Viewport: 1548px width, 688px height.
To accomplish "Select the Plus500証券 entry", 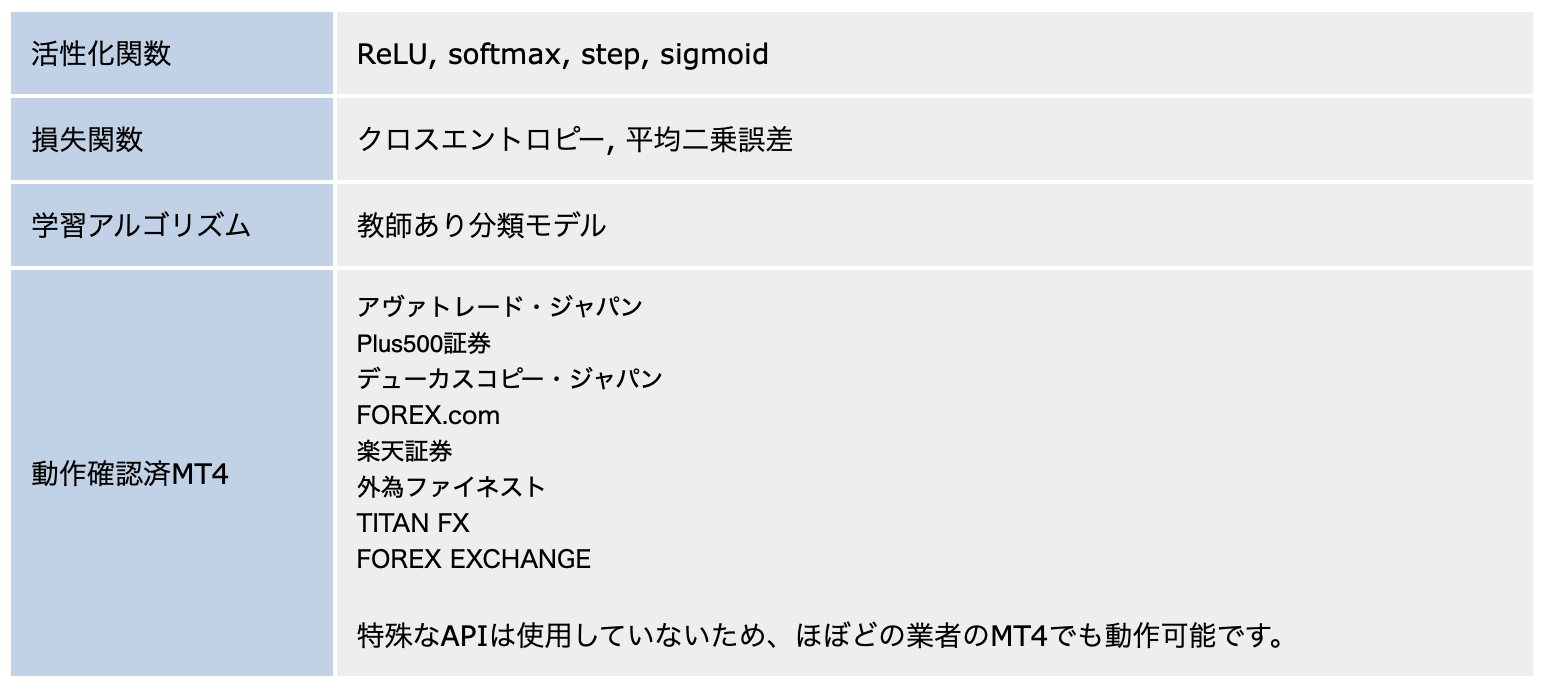I will 423,343.
